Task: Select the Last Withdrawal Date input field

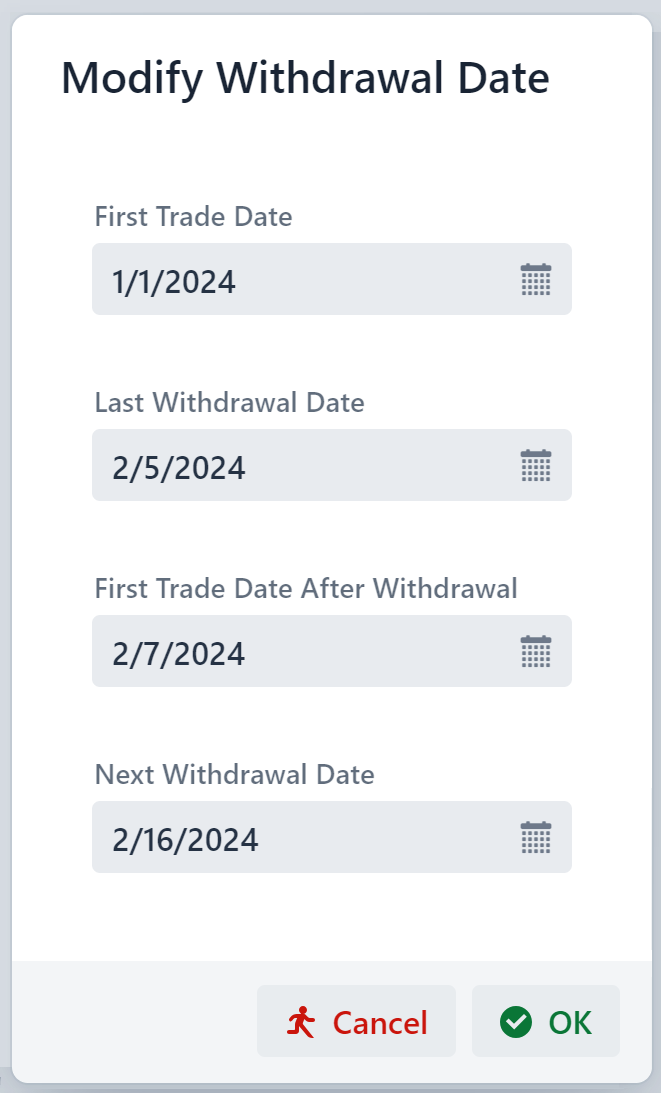Action: coord(300,465)
